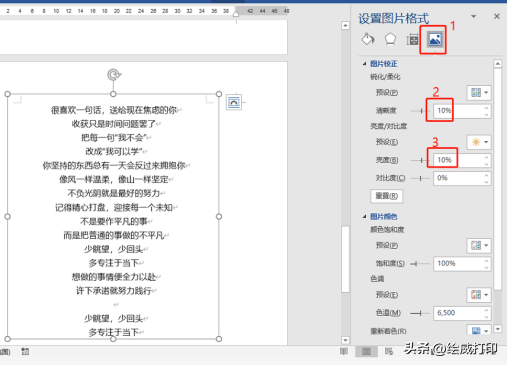Viewport: 508px width, 365px height.
Task: Click the pane scrollbar down arrow
Action: pyautogui.click(x=498, y=329)
